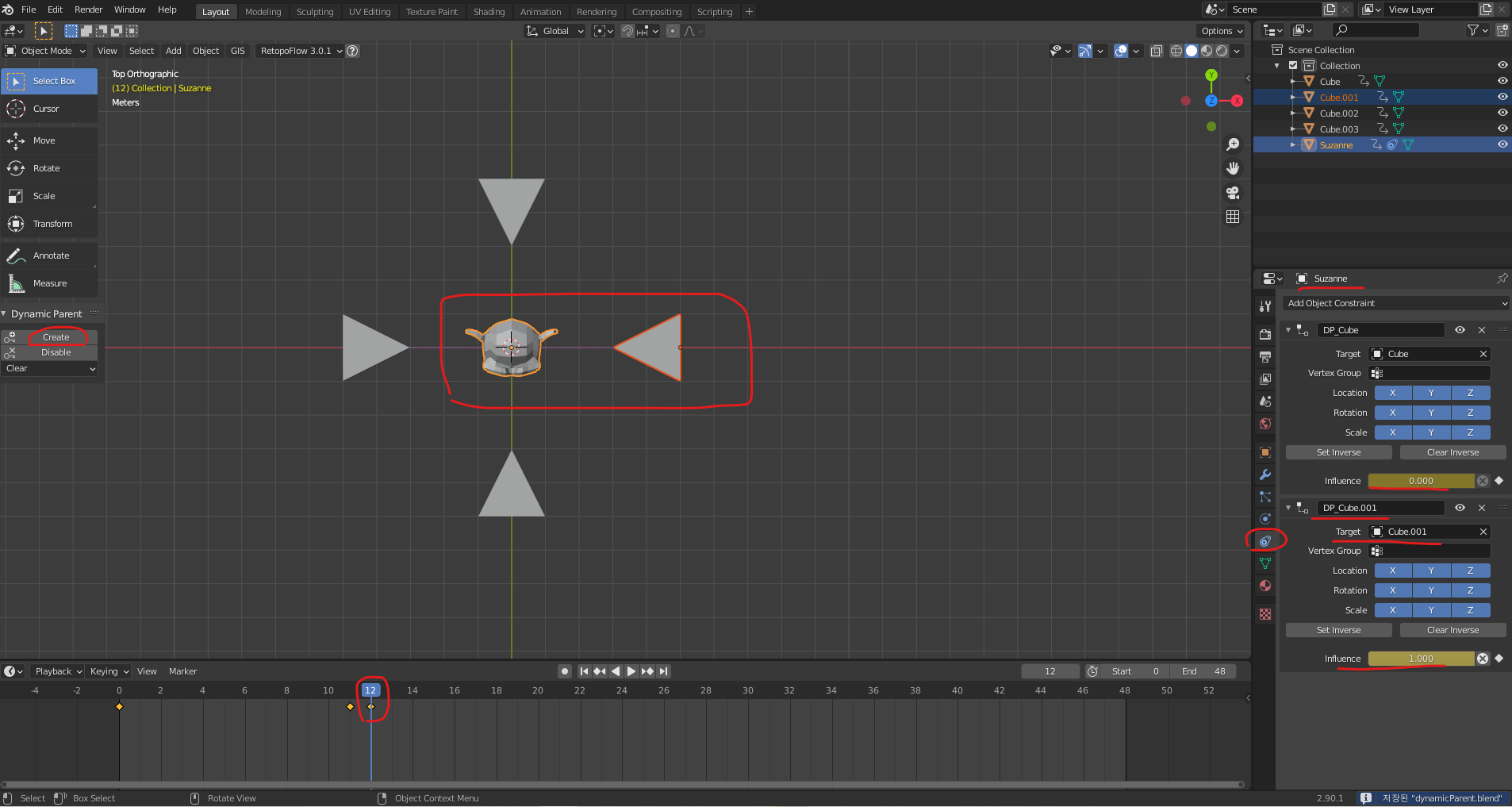Click Set Inverse for DP_Cube
The height and width of the screenshot is (807, 1512).
click(1338, 452)
